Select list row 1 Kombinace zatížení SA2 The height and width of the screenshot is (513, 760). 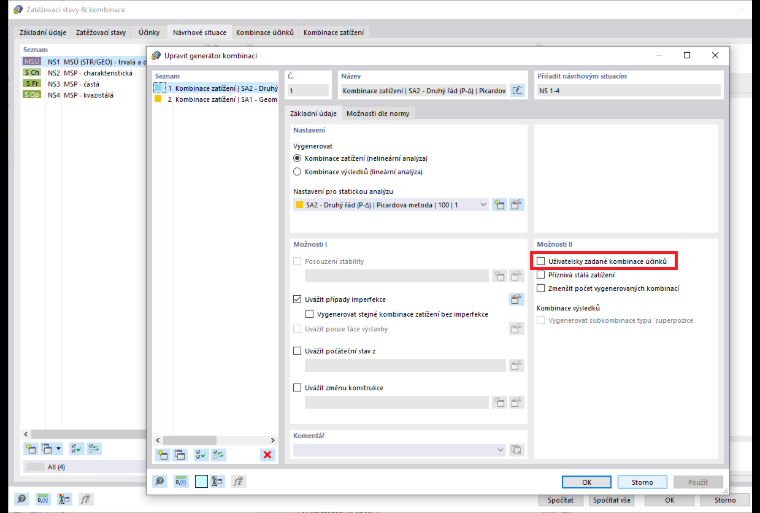[x=216, y=88]
